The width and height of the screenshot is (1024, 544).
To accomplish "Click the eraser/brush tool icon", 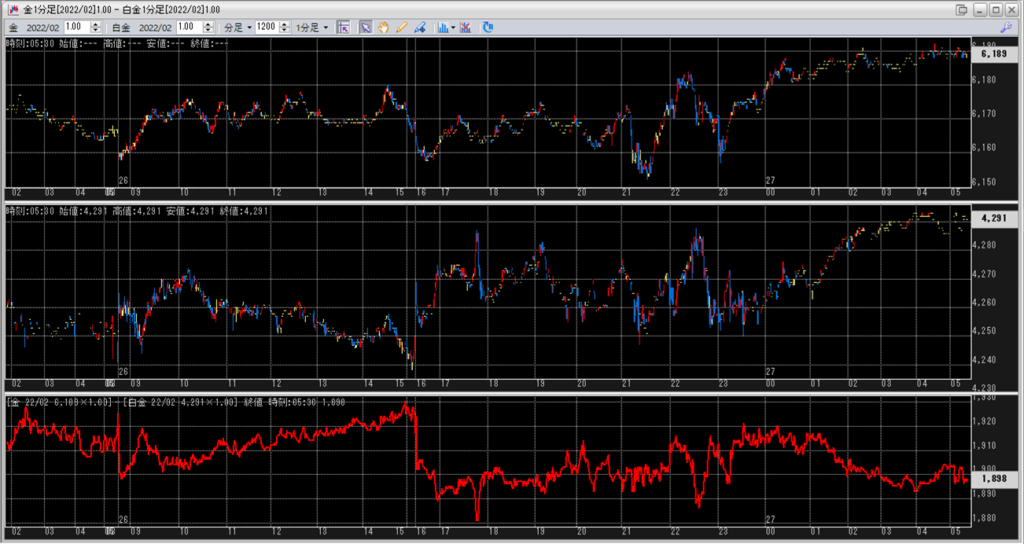I will tap(419, 27).
